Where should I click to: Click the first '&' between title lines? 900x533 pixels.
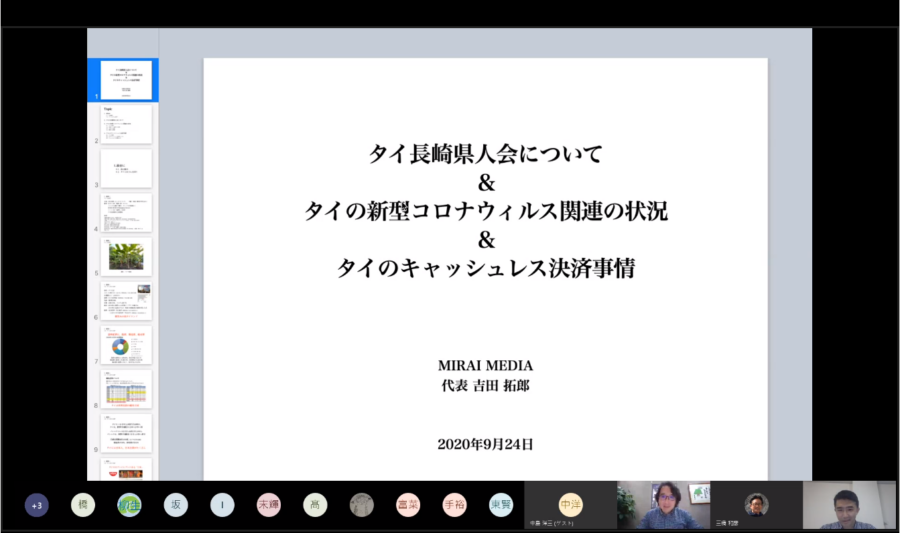point(486,183)
